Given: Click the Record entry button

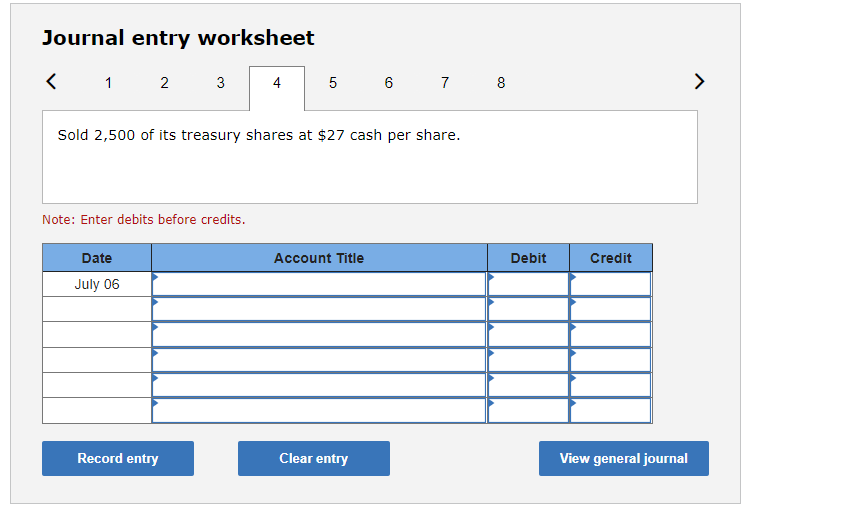Looking at the screenshot, I should [x=118, y=458].
